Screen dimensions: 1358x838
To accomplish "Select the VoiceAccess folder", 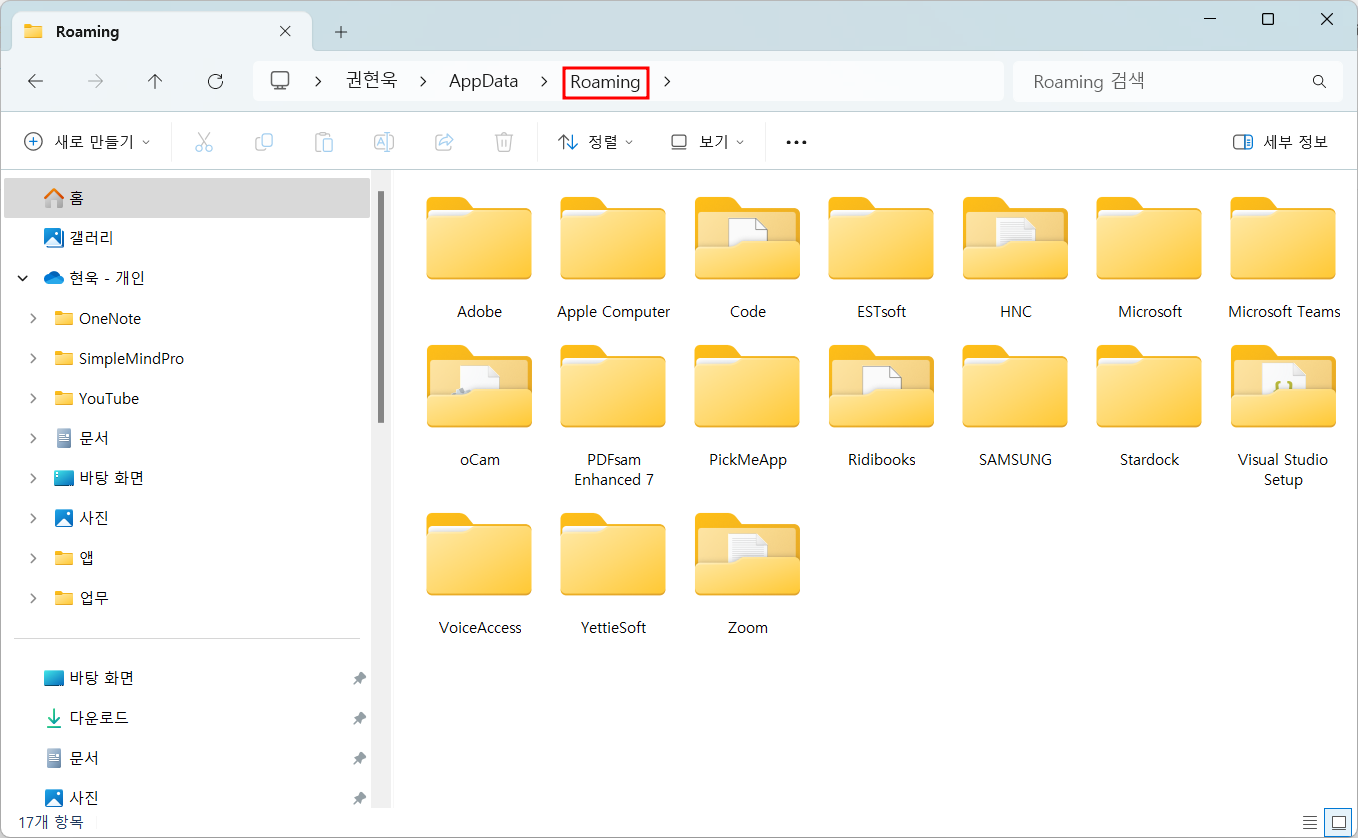I will pos(479,575).
